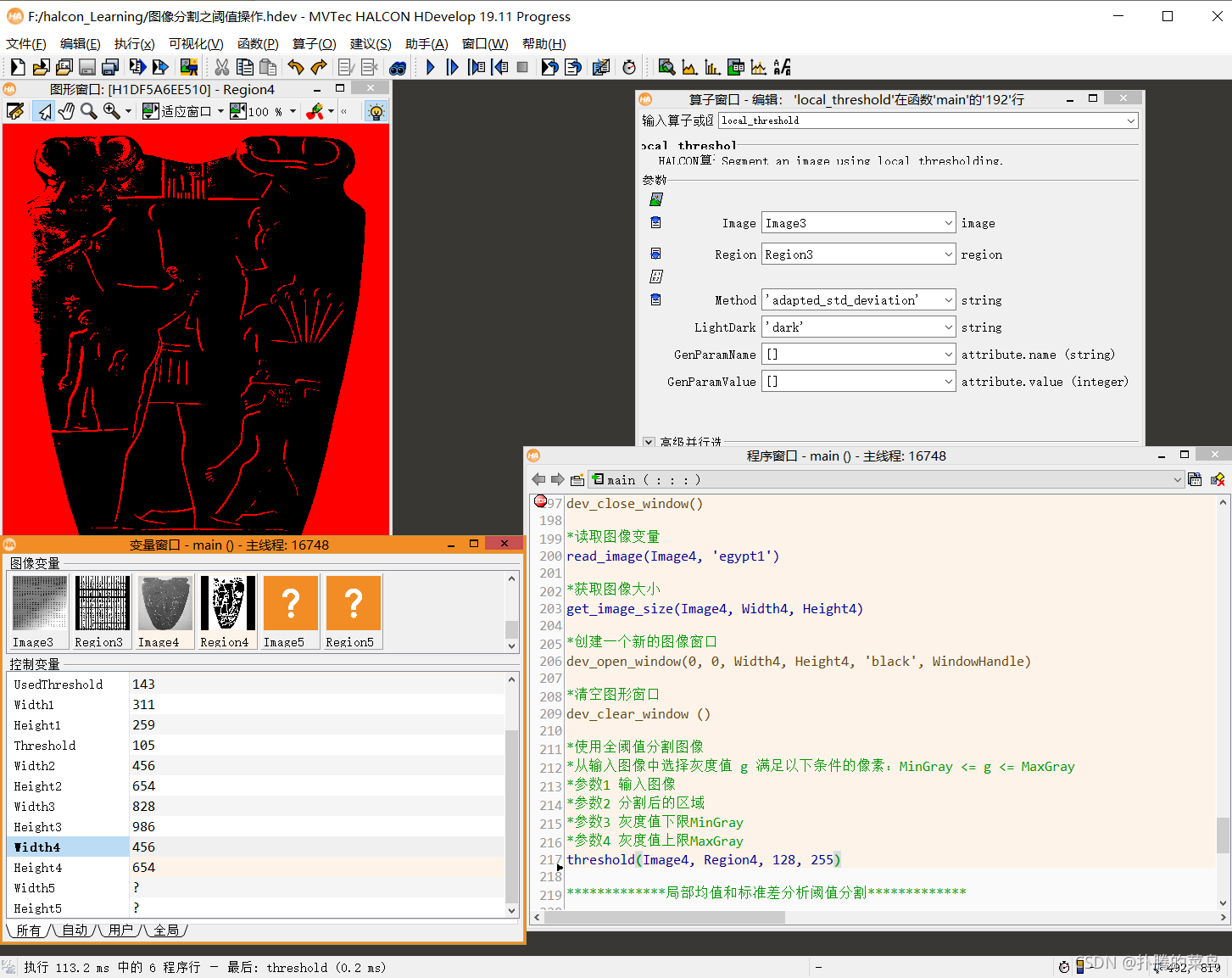
Task: Click the Open Program folder icon
Action: coord(41,67)
